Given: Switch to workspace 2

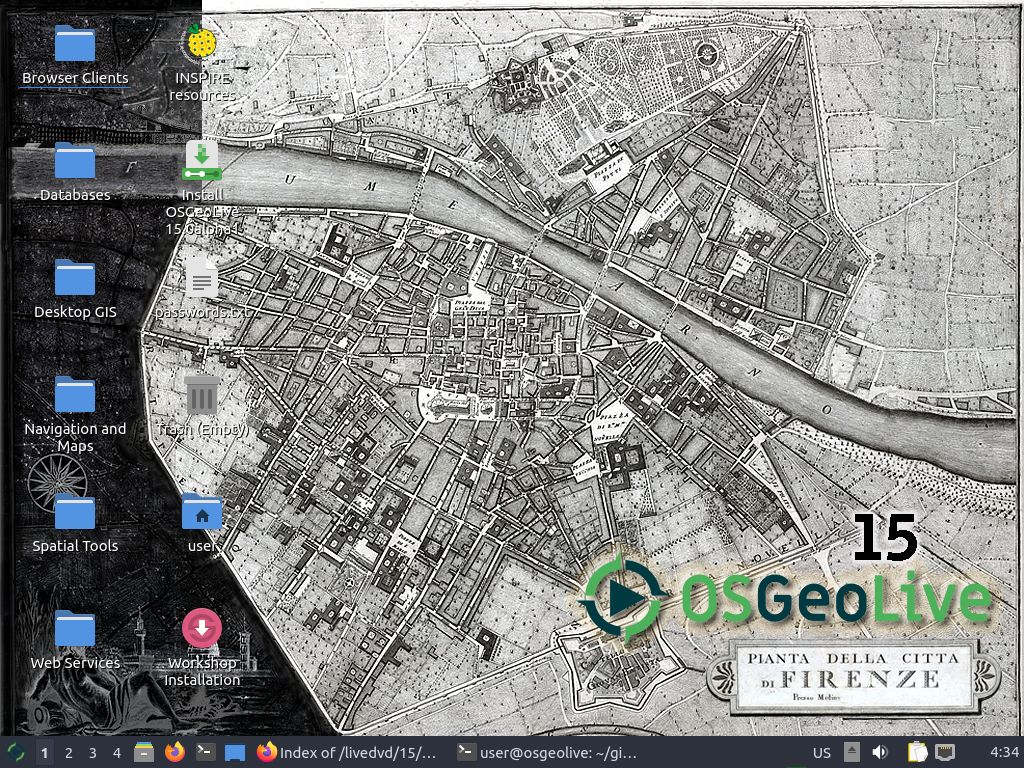Looking at the screenshot, I should pos(68,752).
